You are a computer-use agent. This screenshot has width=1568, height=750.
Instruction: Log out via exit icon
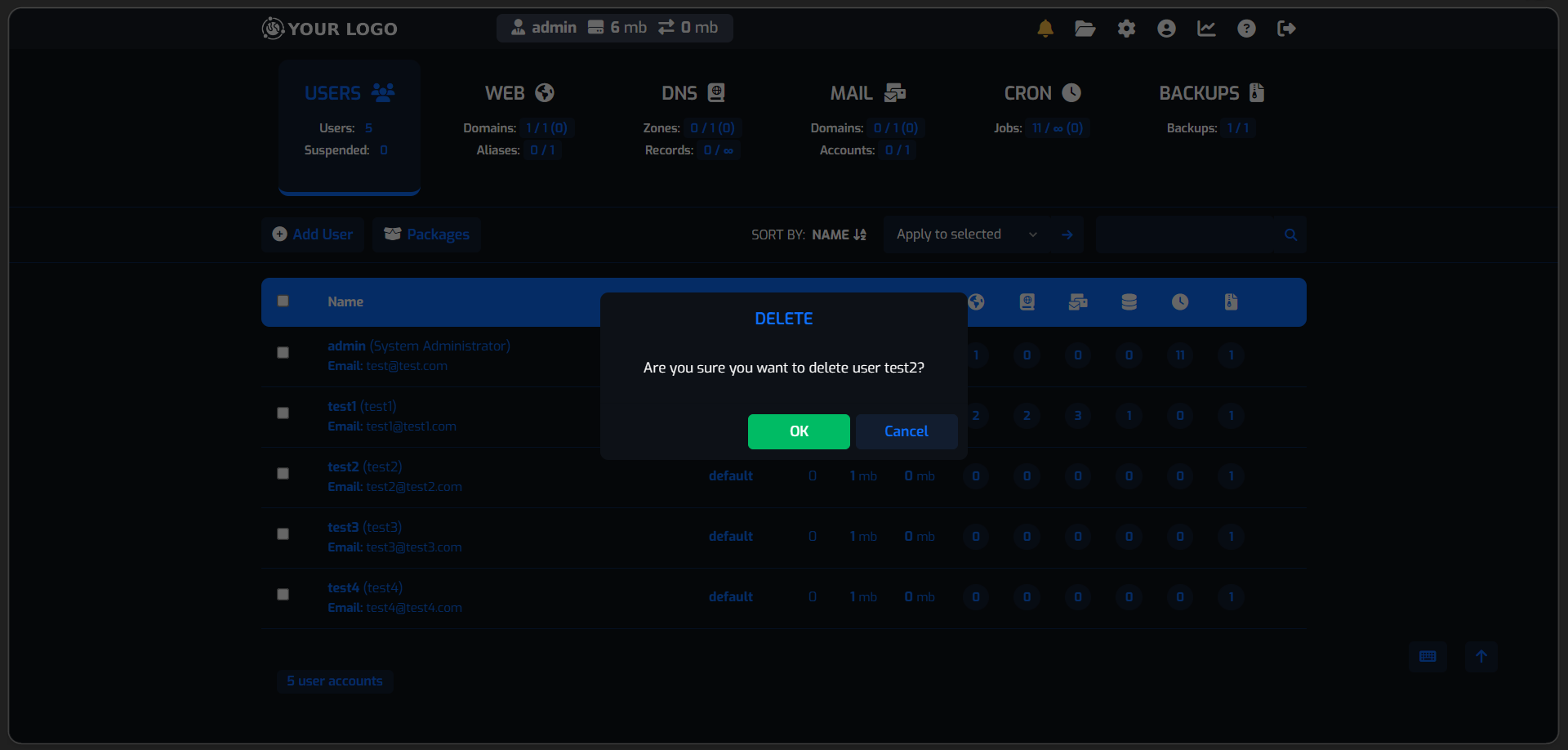point(1287,28)
